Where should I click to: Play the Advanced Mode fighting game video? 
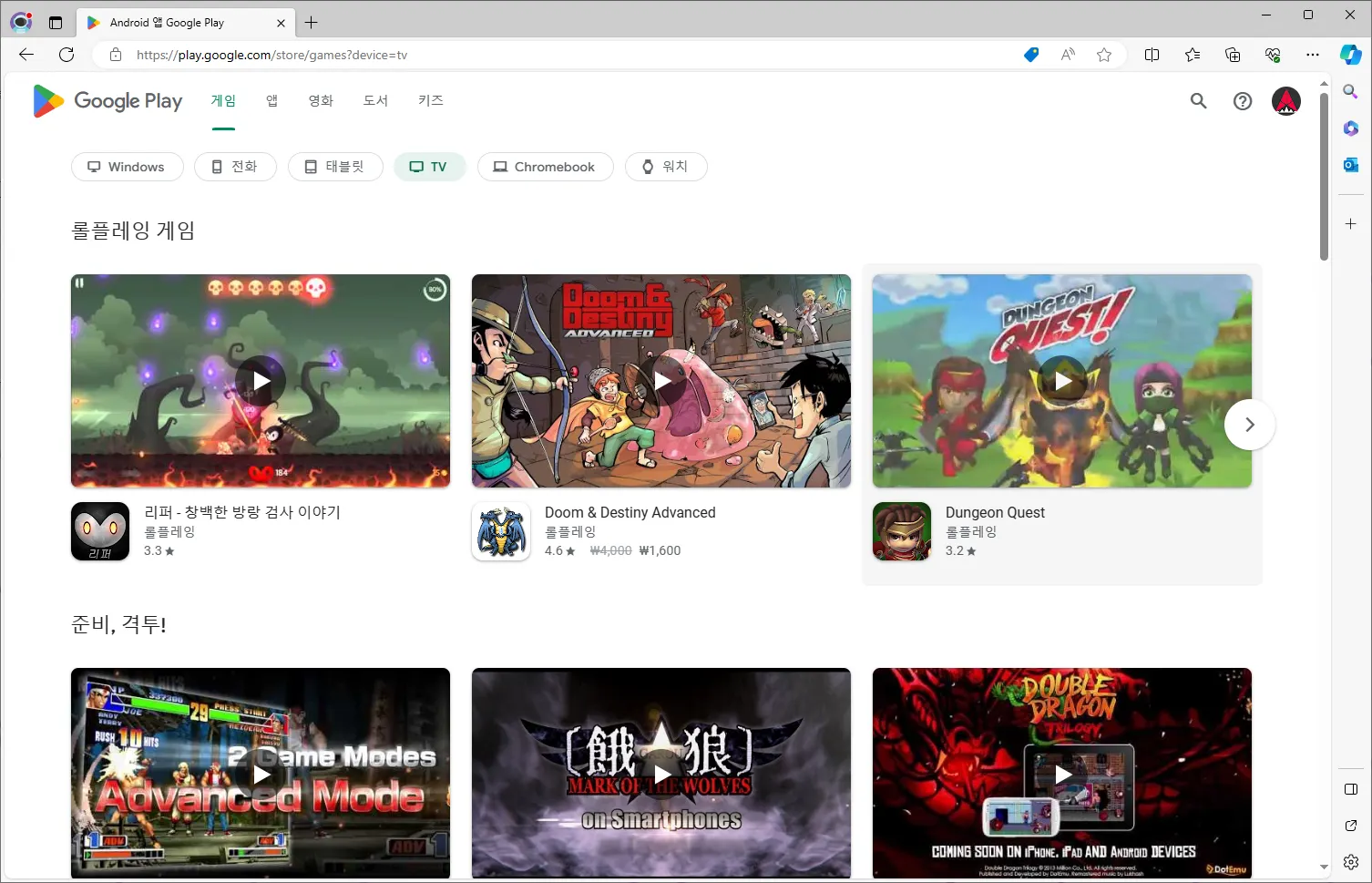(261, 774)
